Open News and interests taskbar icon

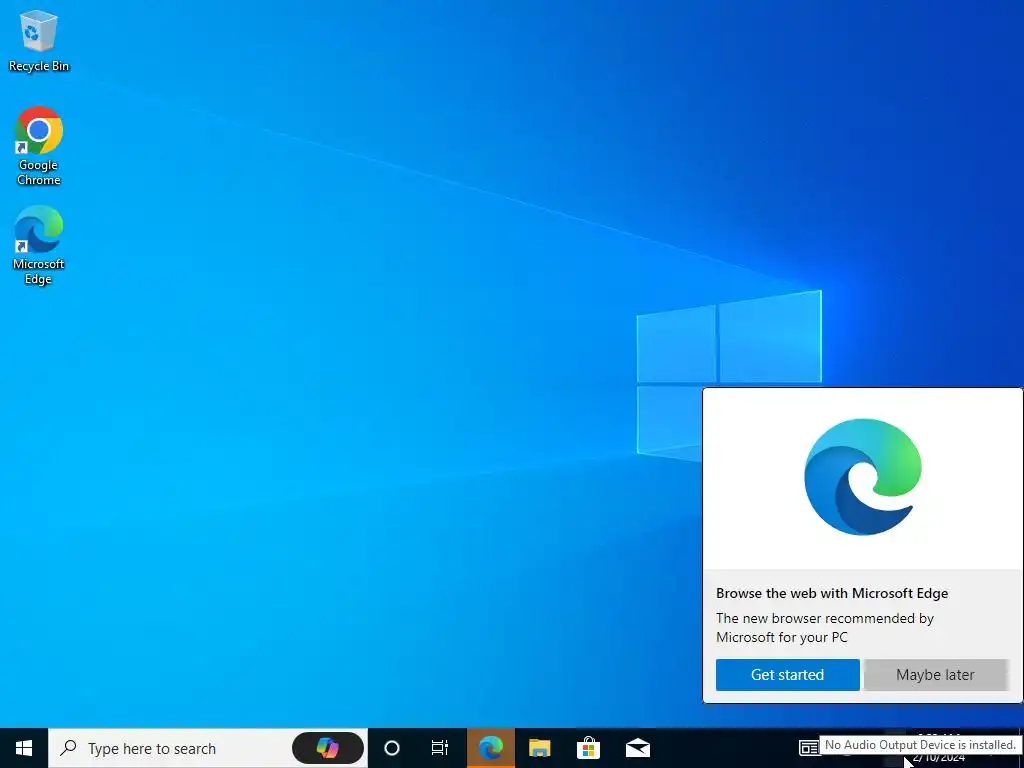(x=808, y=748)
